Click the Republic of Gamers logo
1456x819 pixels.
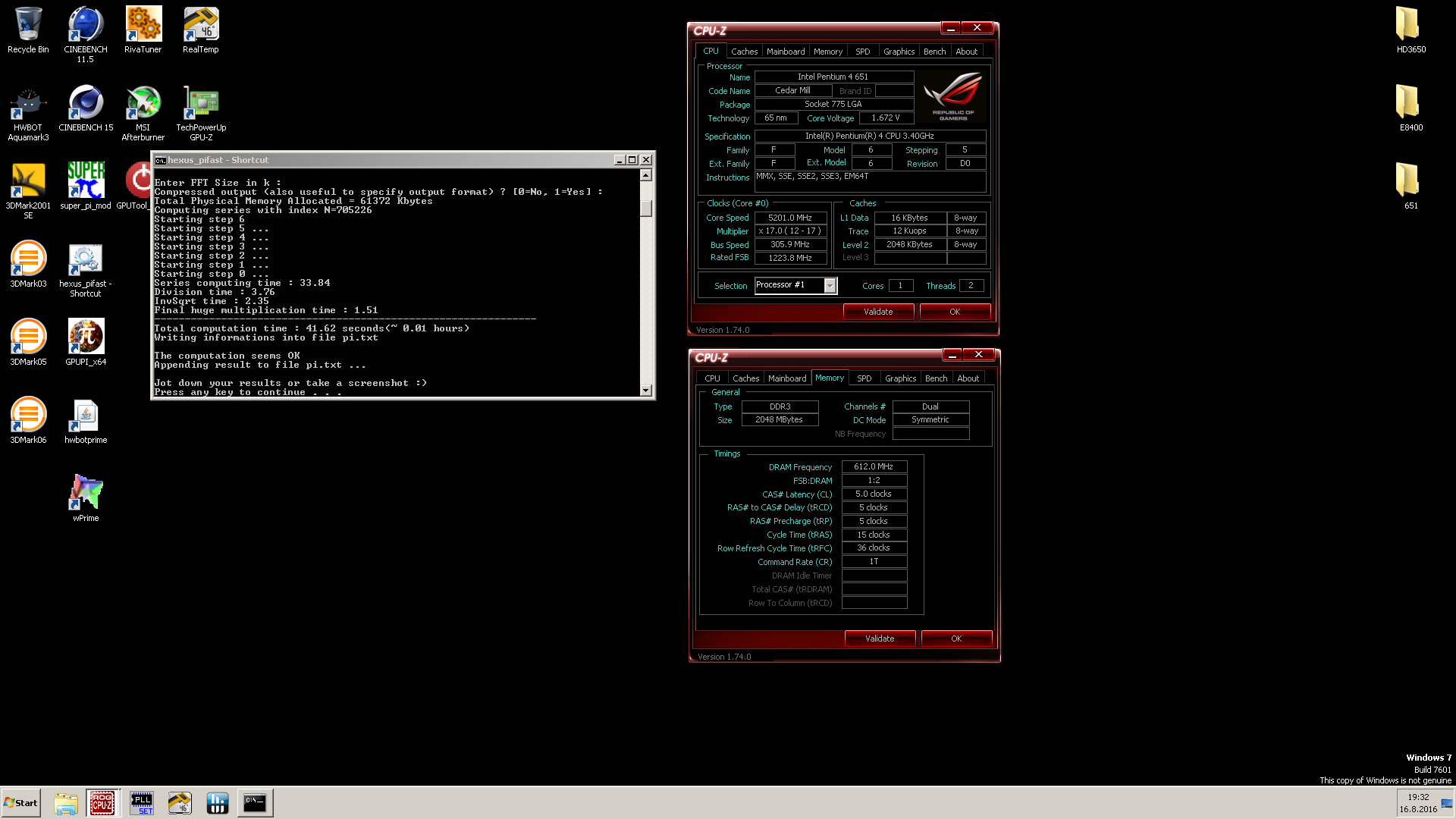953,96
